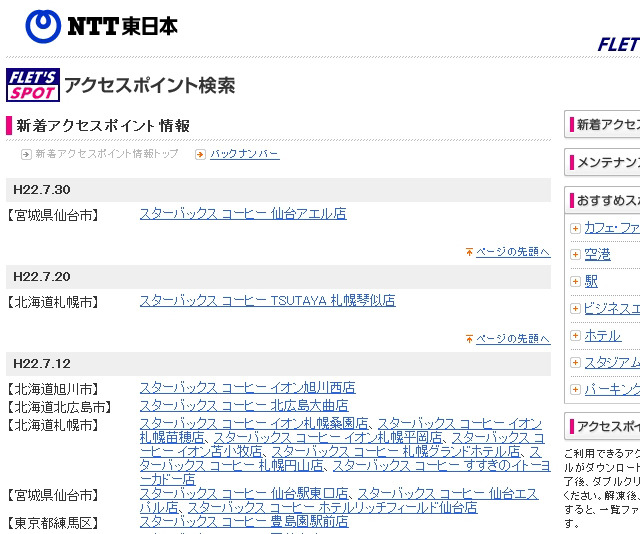Click up-arrow icon under H22.7.20 section
The height and width of the screenshot is (534, 640).
coord(469,339)
